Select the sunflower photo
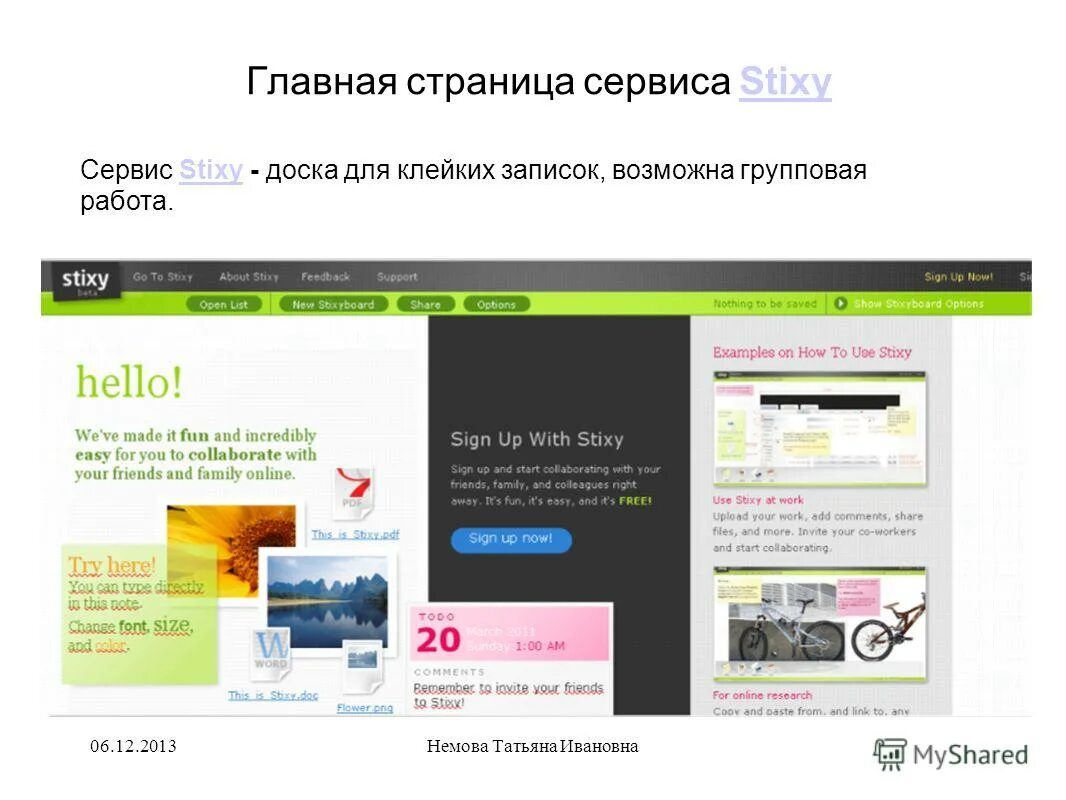Viewport: 1066px width, 800px height. 231,544
